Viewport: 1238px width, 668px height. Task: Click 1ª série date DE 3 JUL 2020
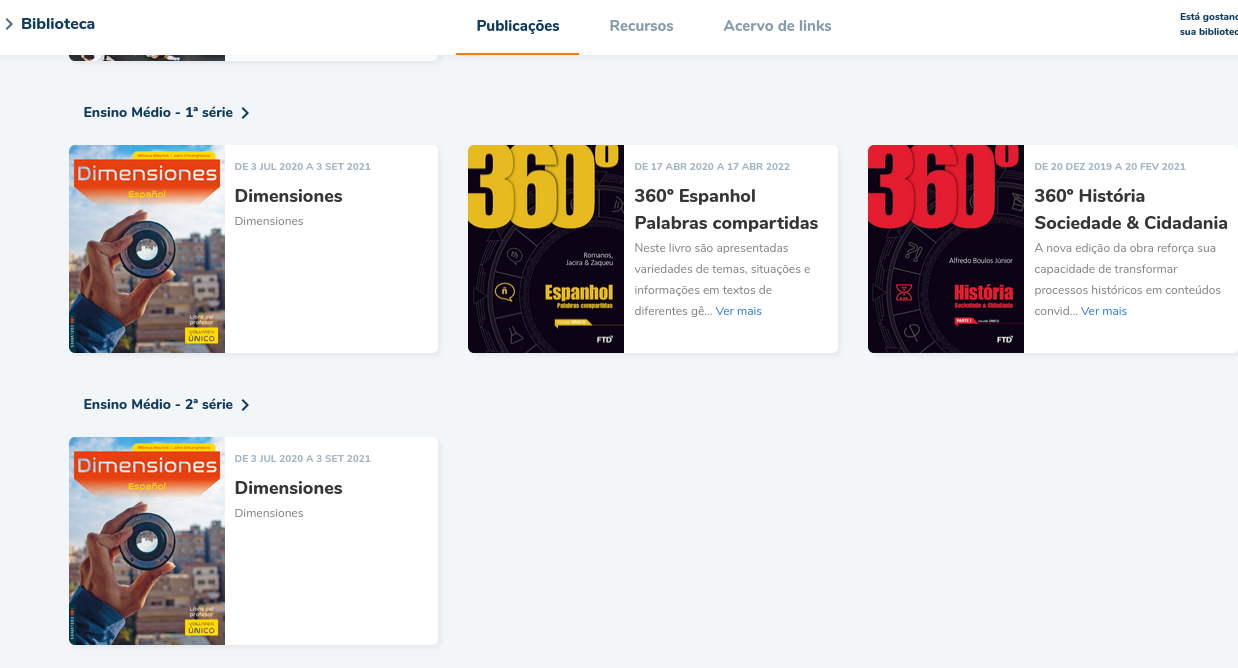[303, 167]
